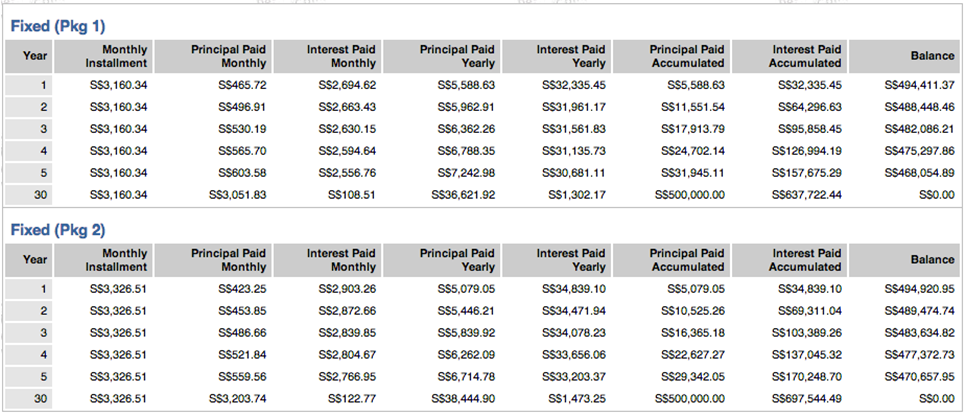This screenshot has width=965, height=414.
Task: Click Interest Paid Monthly header in Pkg 2
Action: [327, 260]
